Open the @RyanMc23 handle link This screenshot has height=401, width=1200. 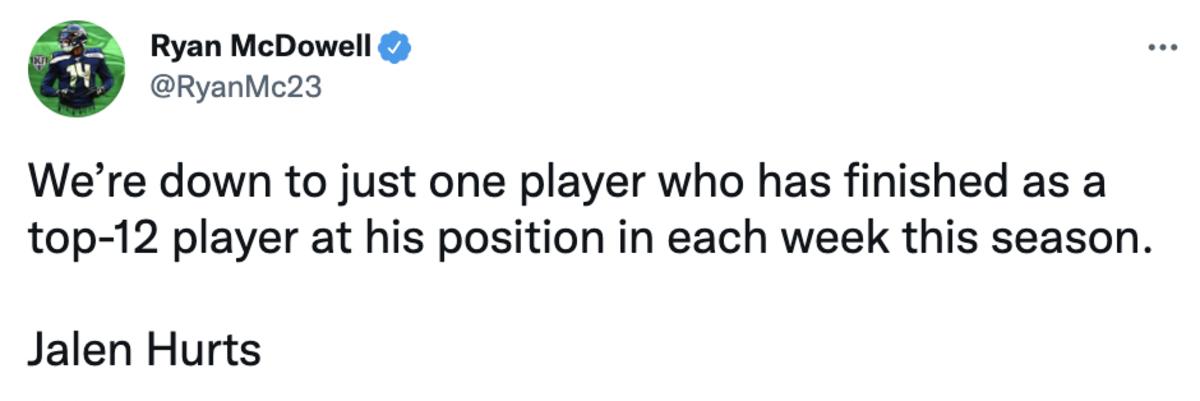(x=235, y=88)
